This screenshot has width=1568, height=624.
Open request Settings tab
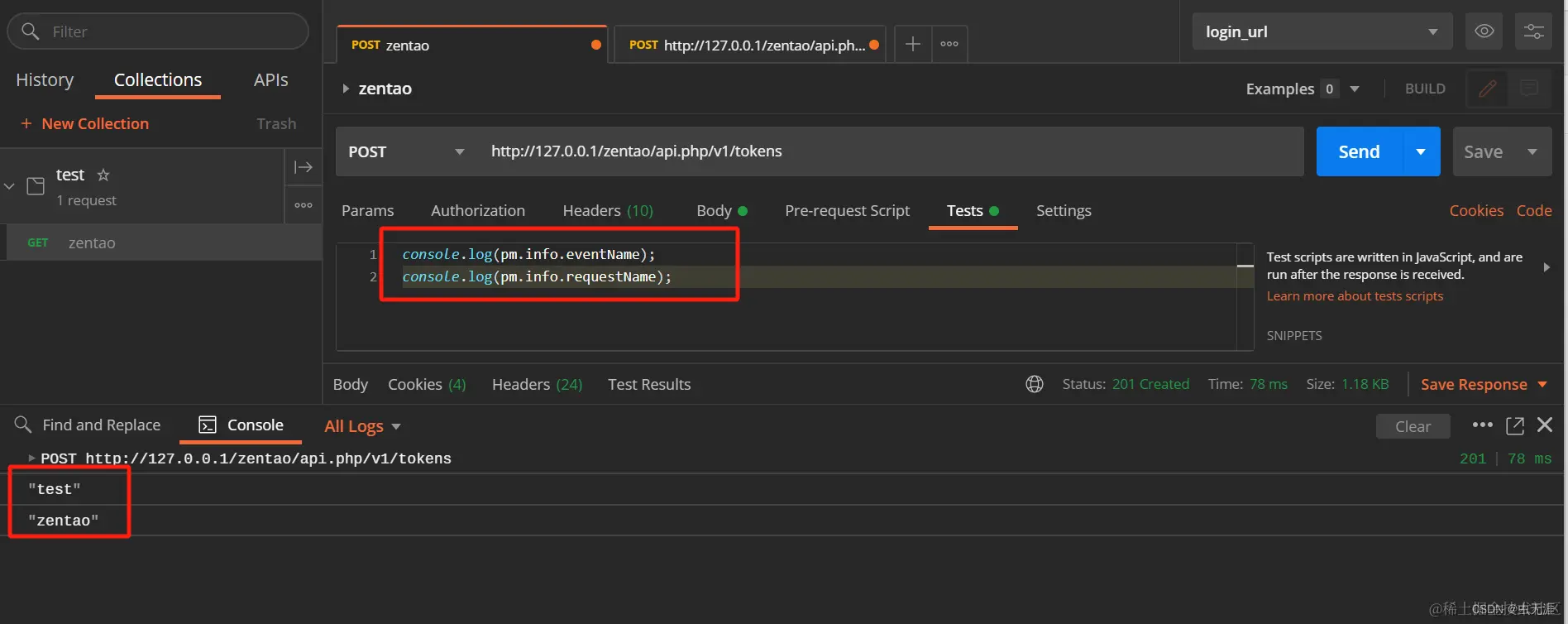[x=1064, y=210]
